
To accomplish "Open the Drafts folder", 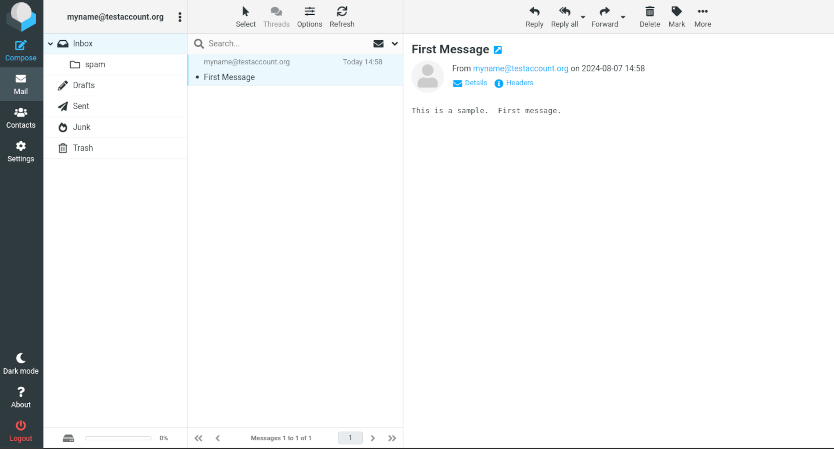I will (x=84, y=85).
